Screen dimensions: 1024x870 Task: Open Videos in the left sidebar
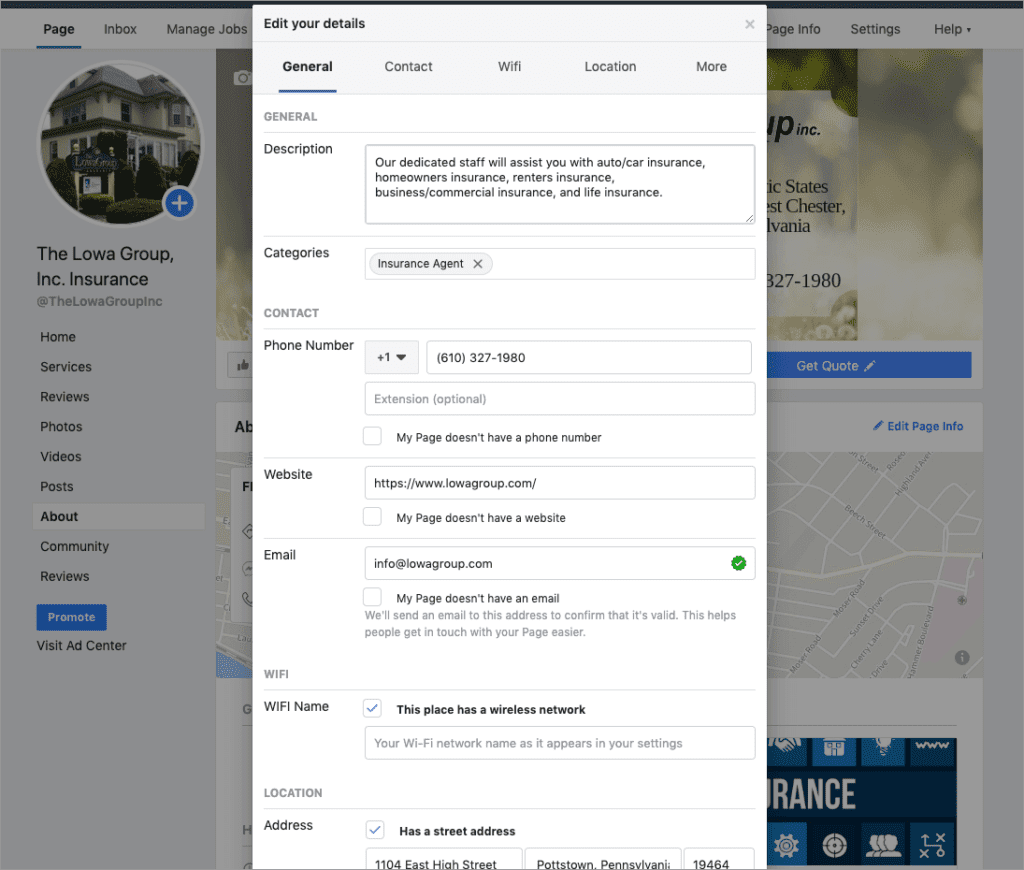click(x=61, y=457)
